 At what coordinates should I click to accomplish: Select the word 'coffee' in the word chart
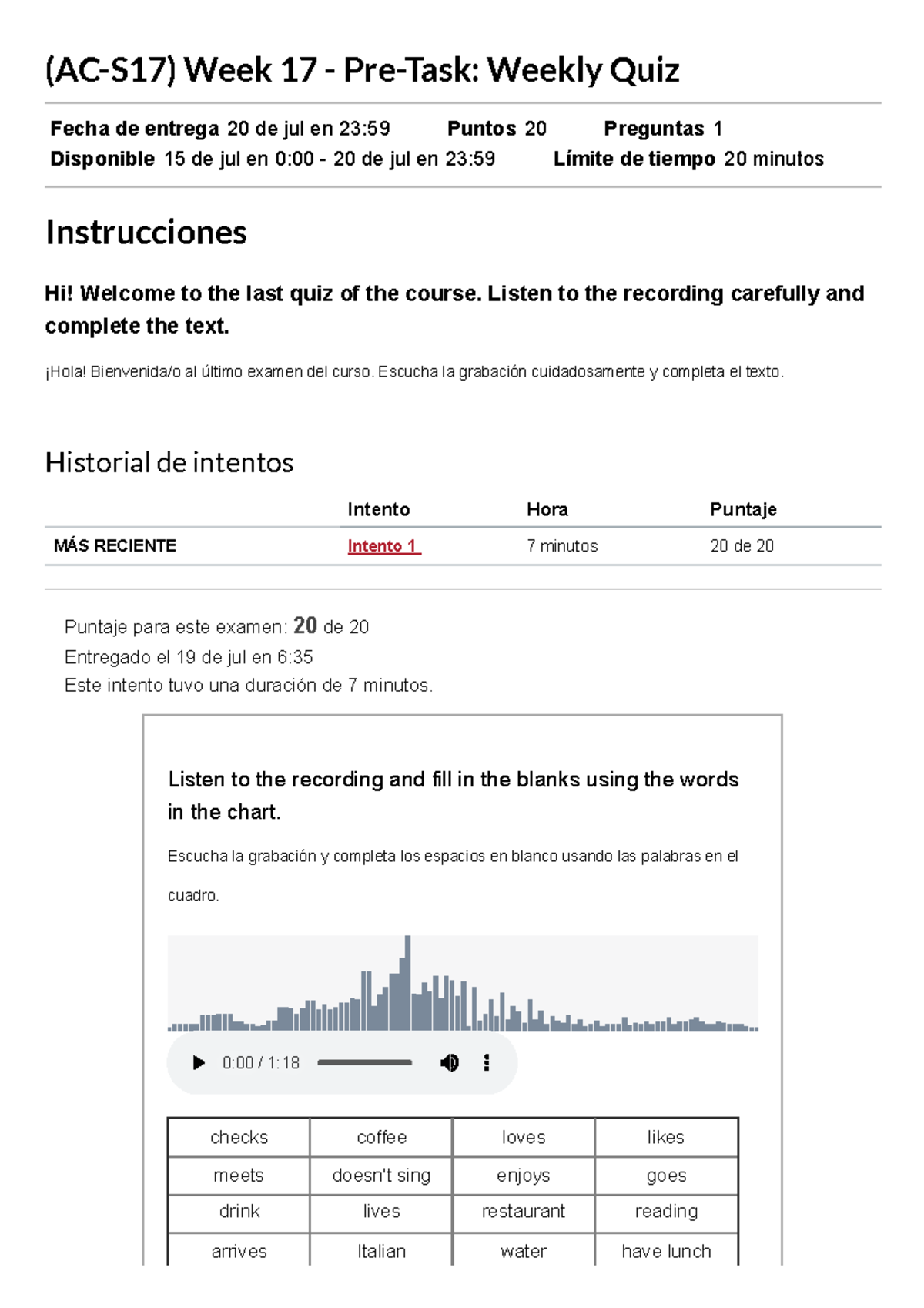click(x=381, y=1136)
